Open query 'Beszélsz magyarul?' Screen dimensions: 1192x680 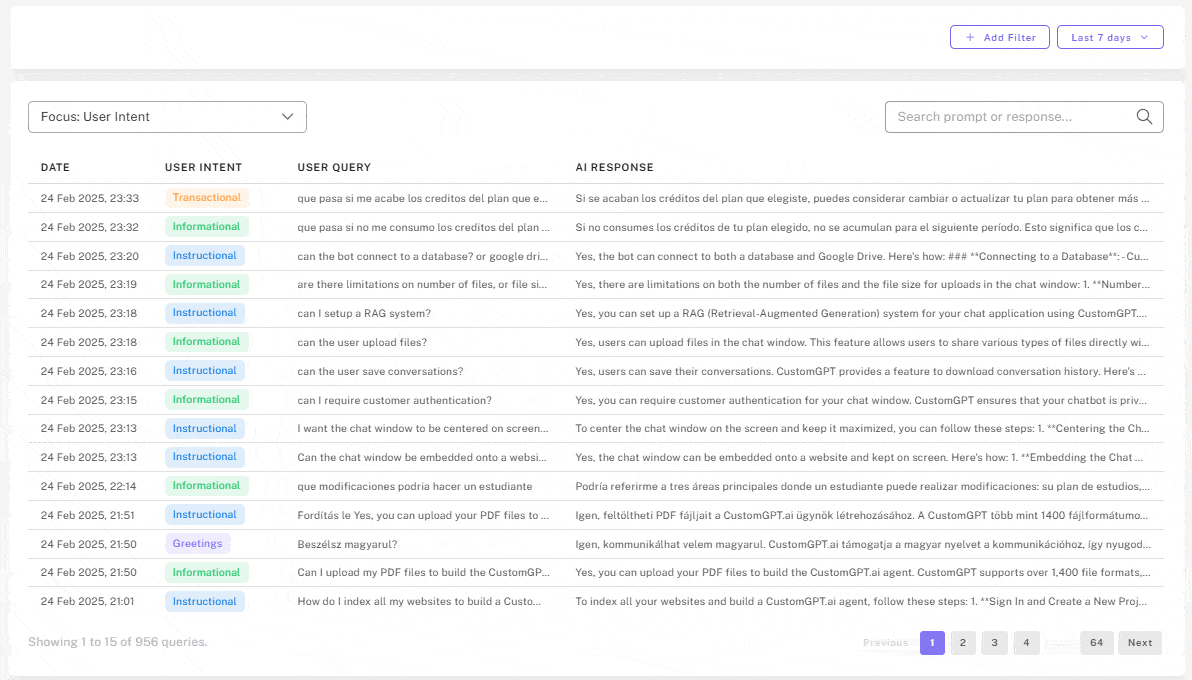[x=347, y=545]
